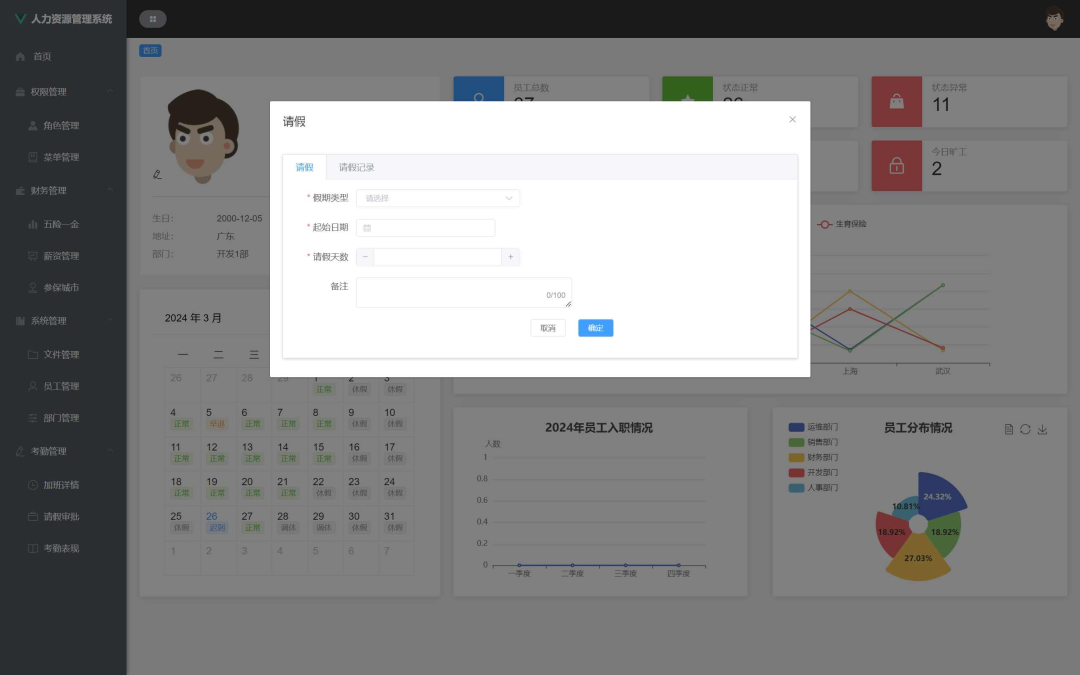Click the red bag icon on 状态异常 card
The width and height of the screenshot is (1080, 675).
click(x=896, y=102)
